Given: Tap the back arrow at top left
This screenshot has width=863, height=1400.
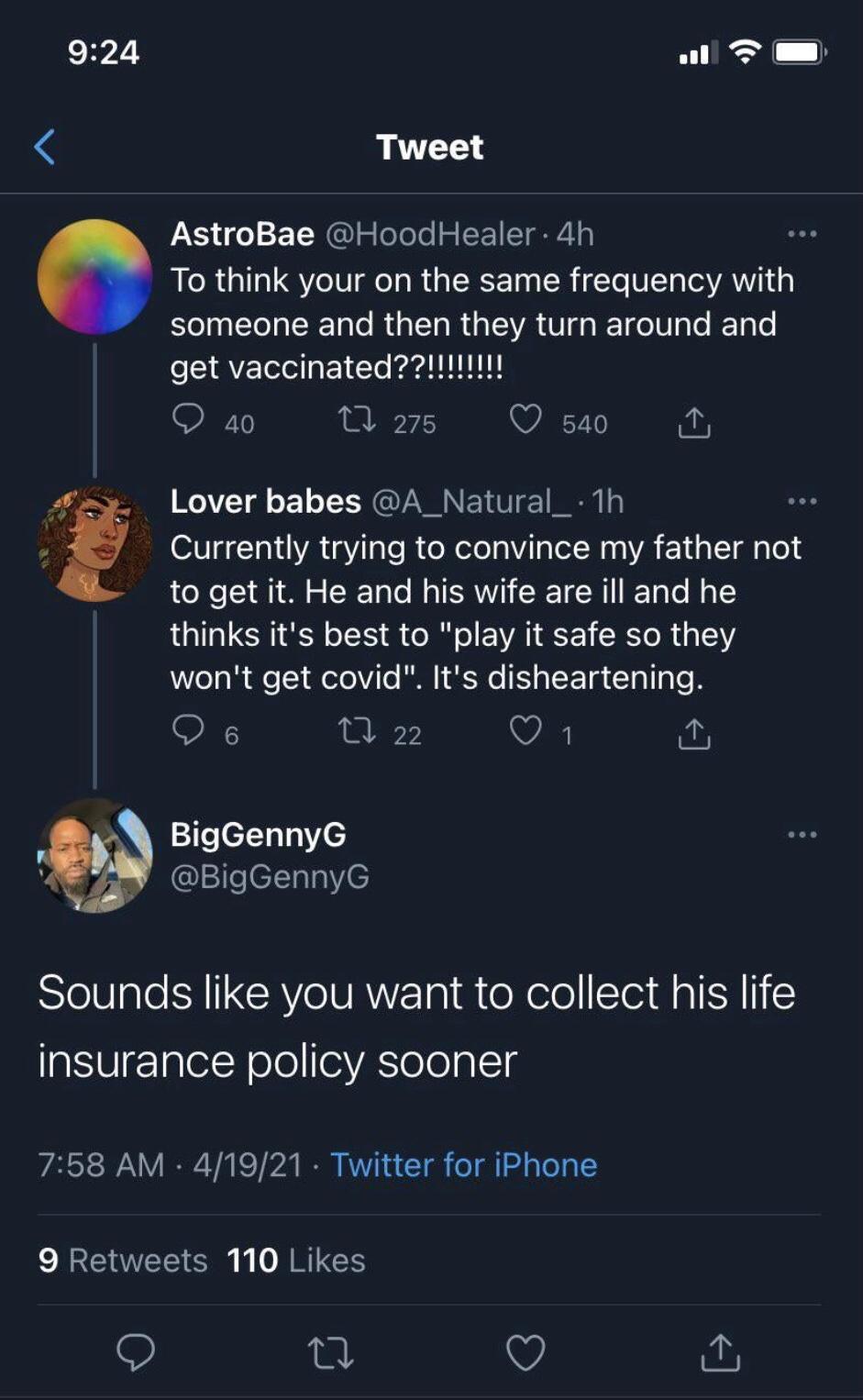Looking at the screenshot, I should 45,147.
